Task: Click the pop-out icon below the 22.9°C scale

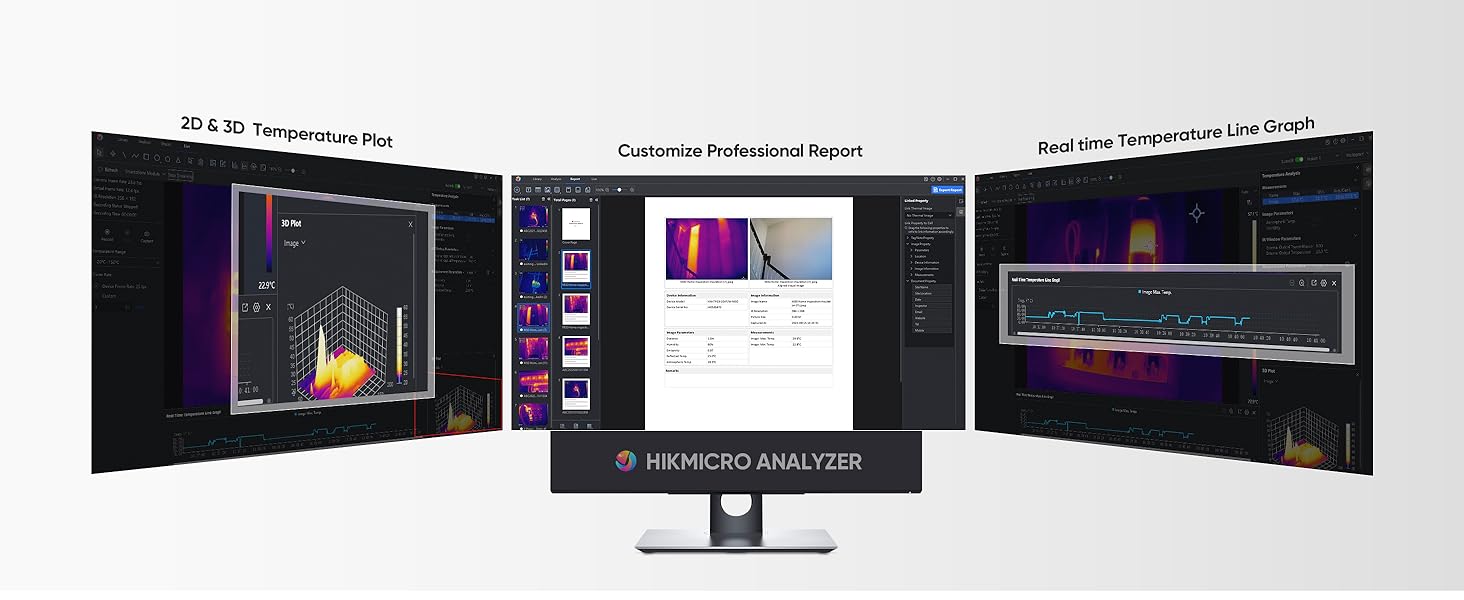Action: (245, 307)
